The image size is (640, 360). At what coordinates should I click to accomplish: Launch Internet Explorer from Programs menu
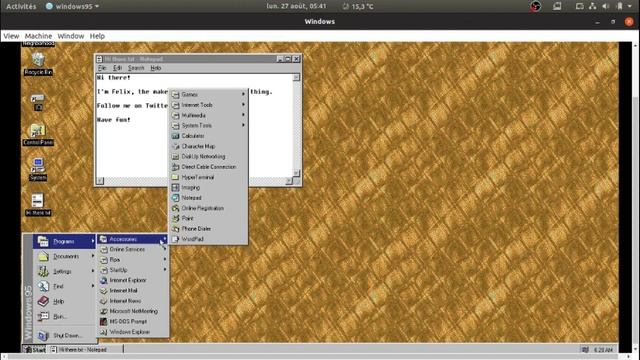click(133, 280)
